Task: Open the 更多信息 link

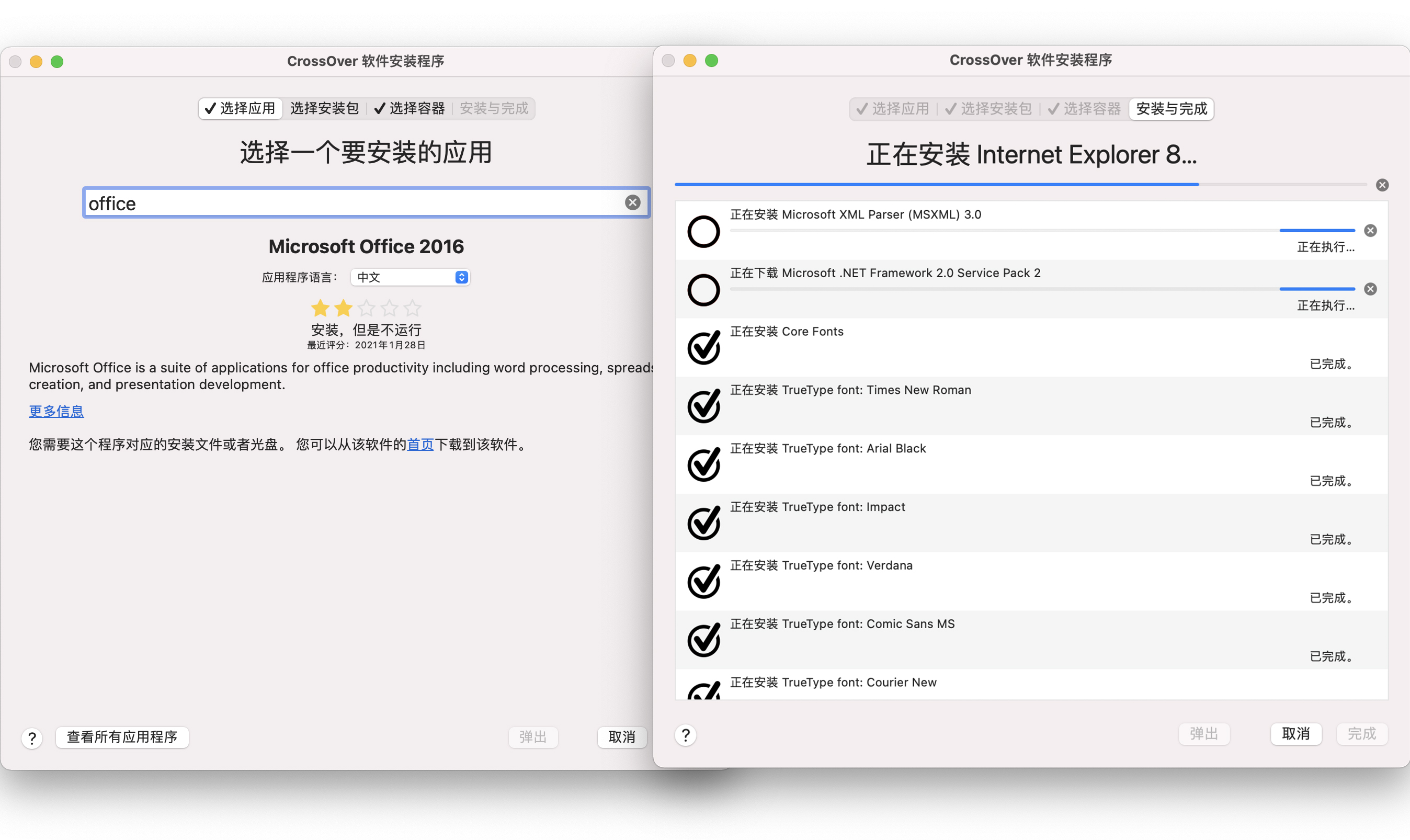Action: tap(56, 411)
